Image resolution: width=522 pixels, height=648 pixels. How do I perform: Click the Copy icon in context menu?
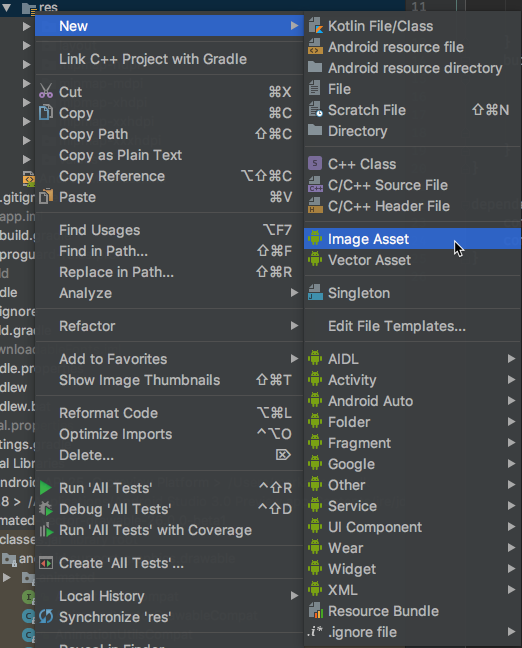point(46,112)
